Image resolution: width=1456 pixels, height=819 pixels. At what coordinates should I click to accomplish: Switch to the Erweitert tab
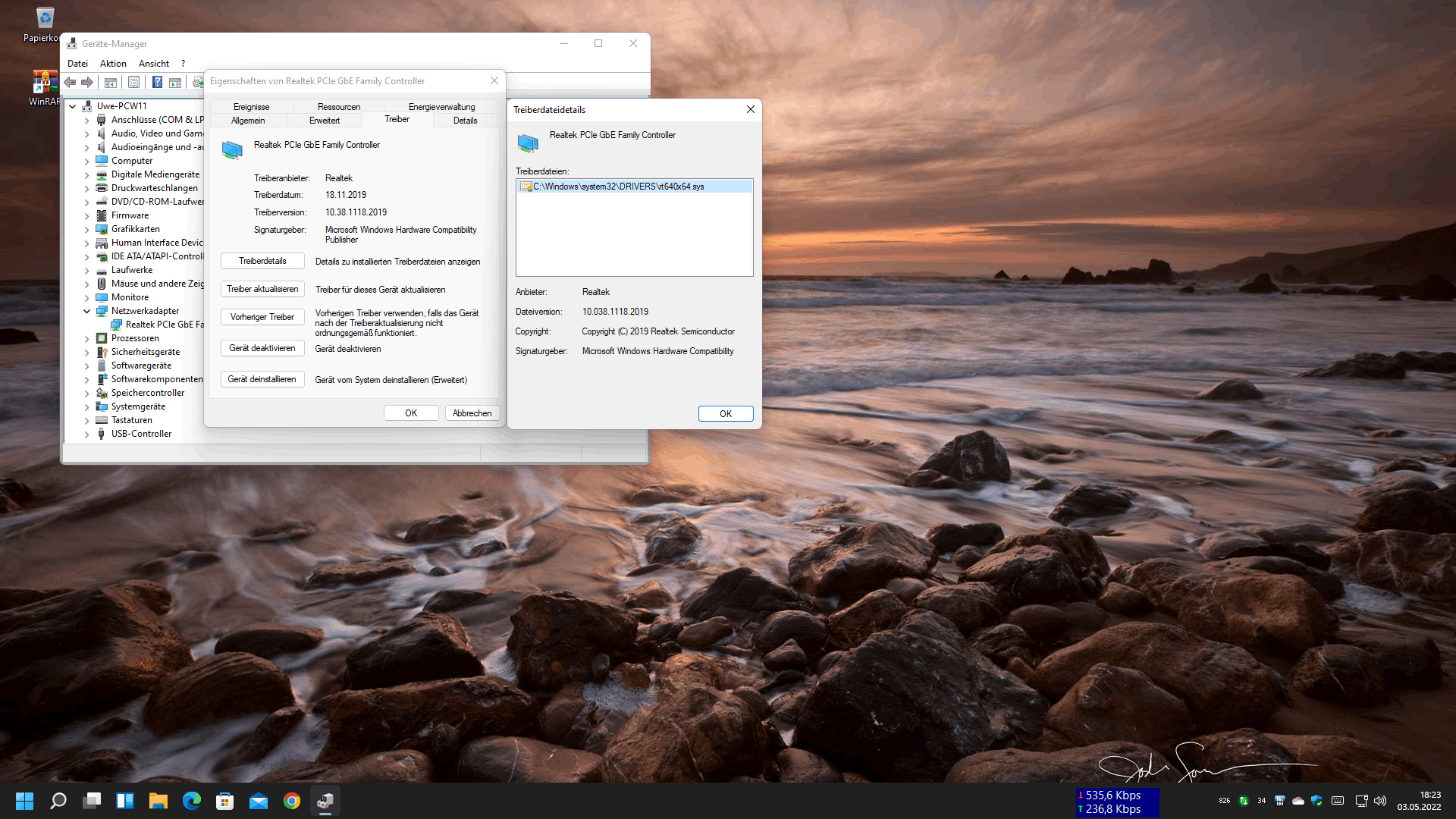[x=325, y=121]
